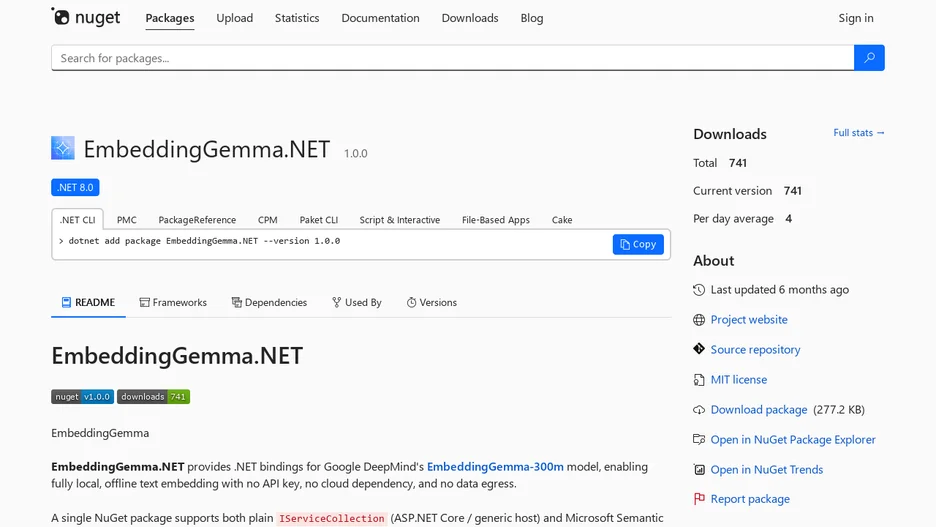Click Open in NuGet Trends
Viewport: 936px width, 527px height.
point(766,470)
